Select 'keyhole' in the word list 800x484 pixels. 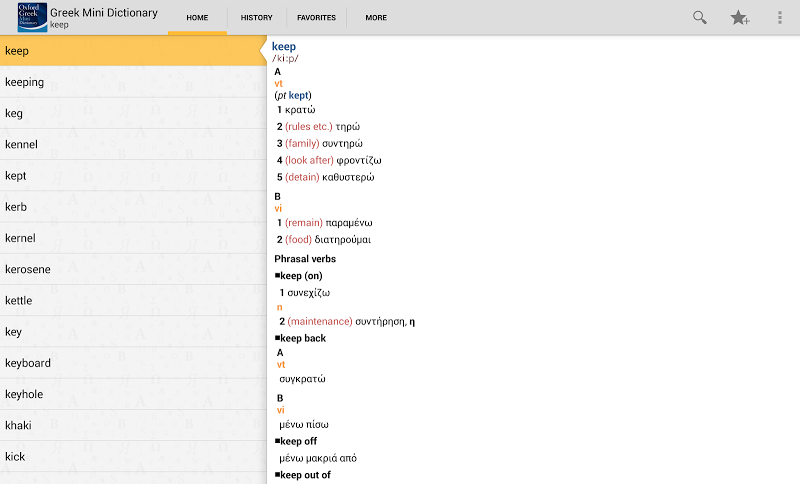[132, 394]
